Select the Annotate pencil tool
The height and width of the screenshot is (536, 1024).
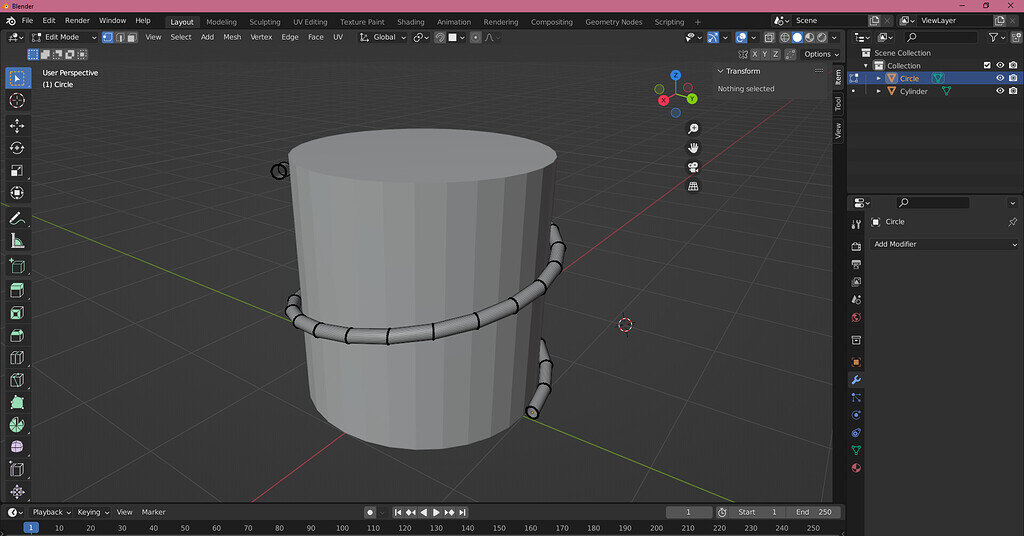coord(17,218)
